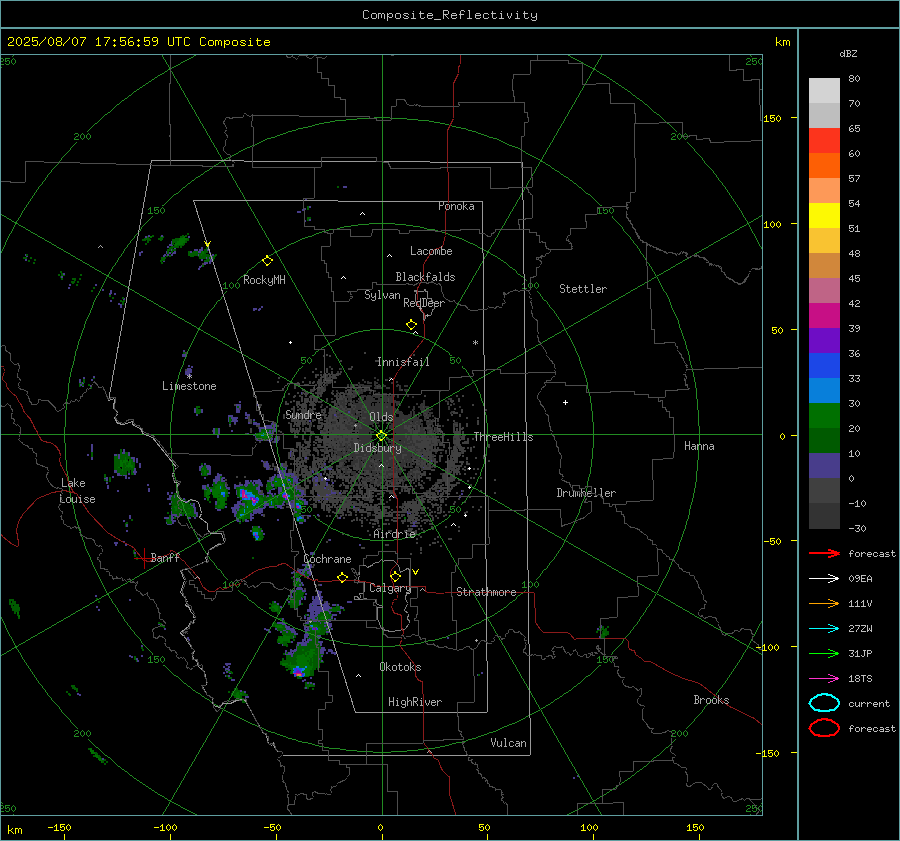900x841 pixels.
Task: Click the Vulcan label
Action: [509, 743]
